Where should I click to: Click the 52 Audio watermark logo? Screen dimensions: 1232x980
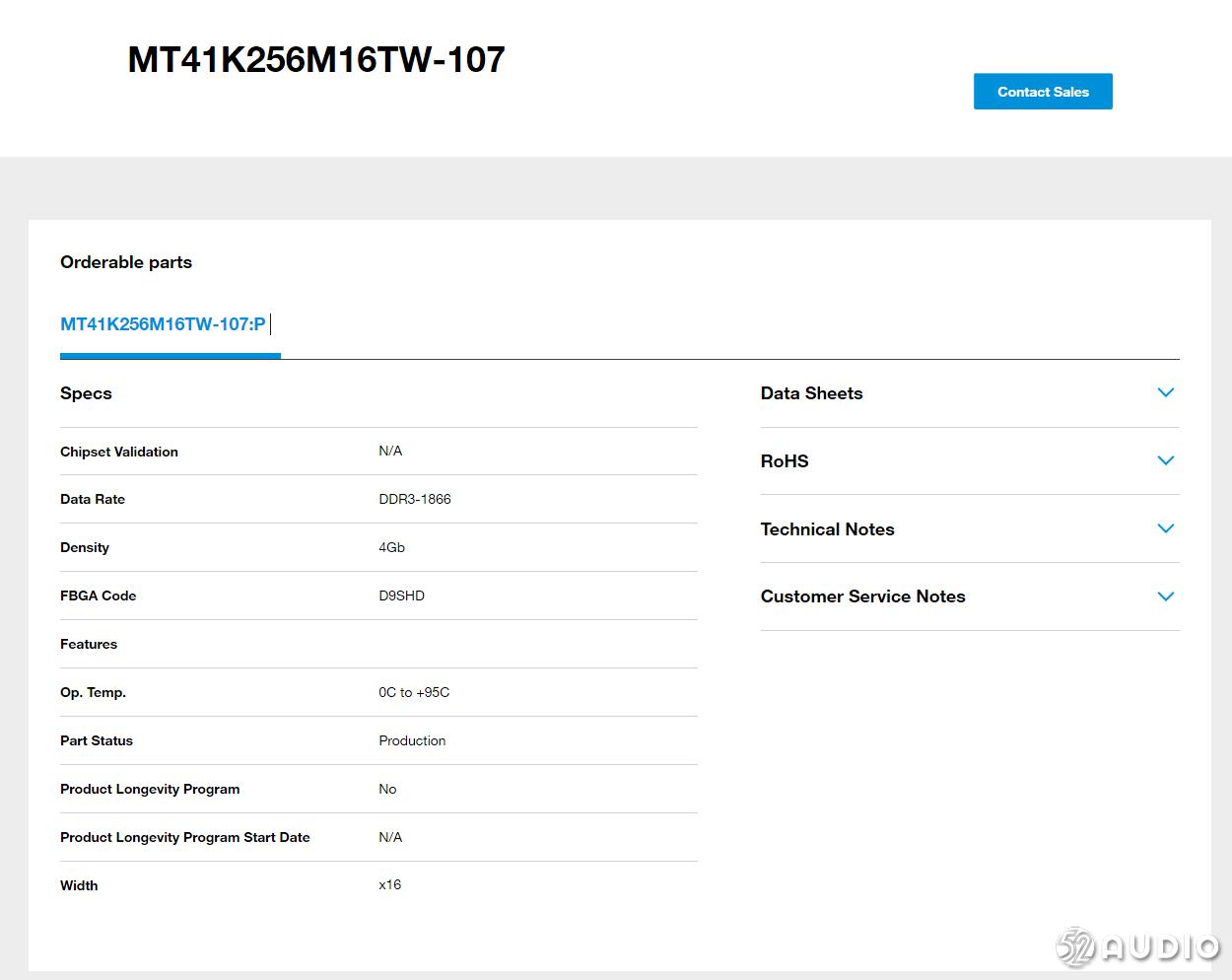click(1137, 947)
